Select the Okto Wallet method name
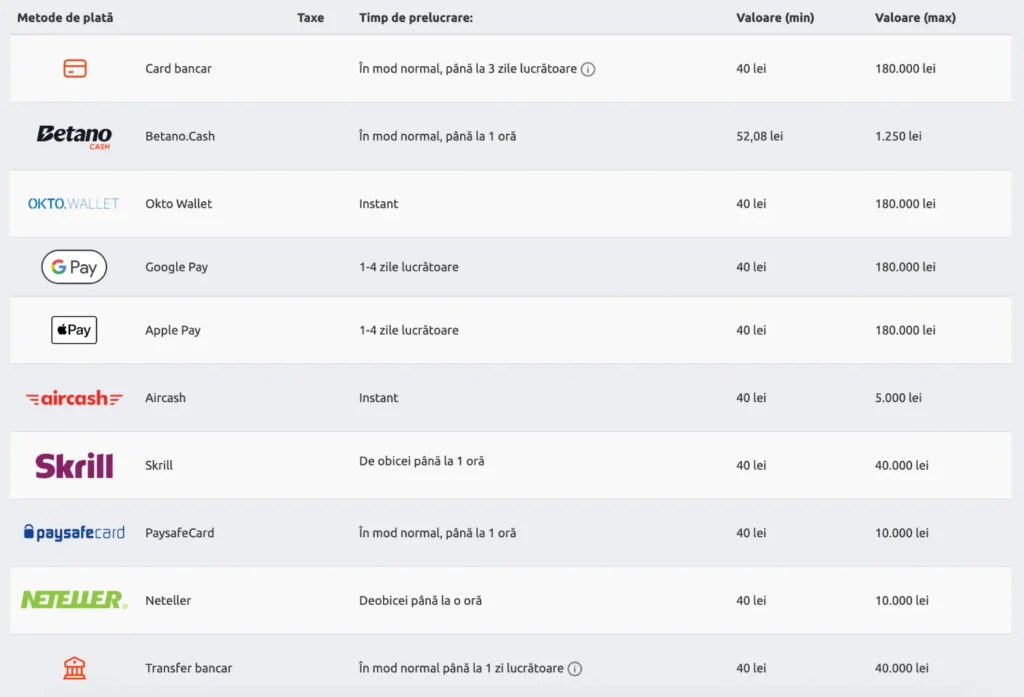This screenshot has height=697, width=1024. 179,204
